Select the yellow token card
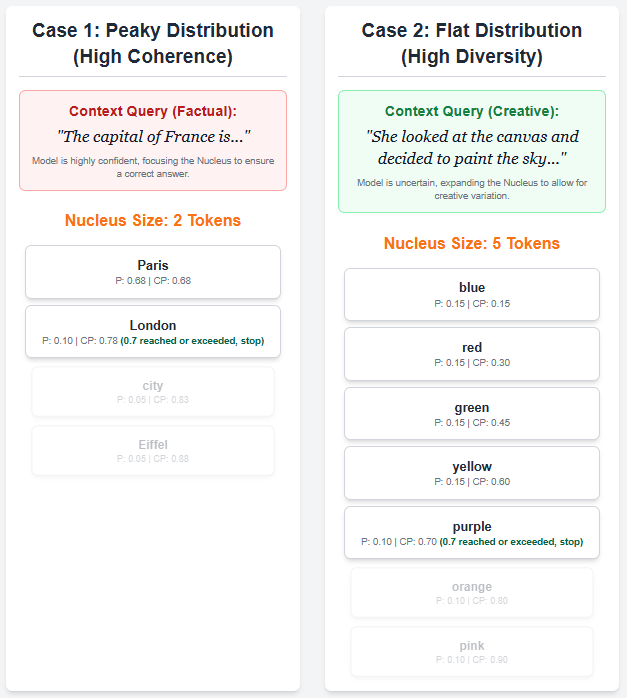 [472, 473]
